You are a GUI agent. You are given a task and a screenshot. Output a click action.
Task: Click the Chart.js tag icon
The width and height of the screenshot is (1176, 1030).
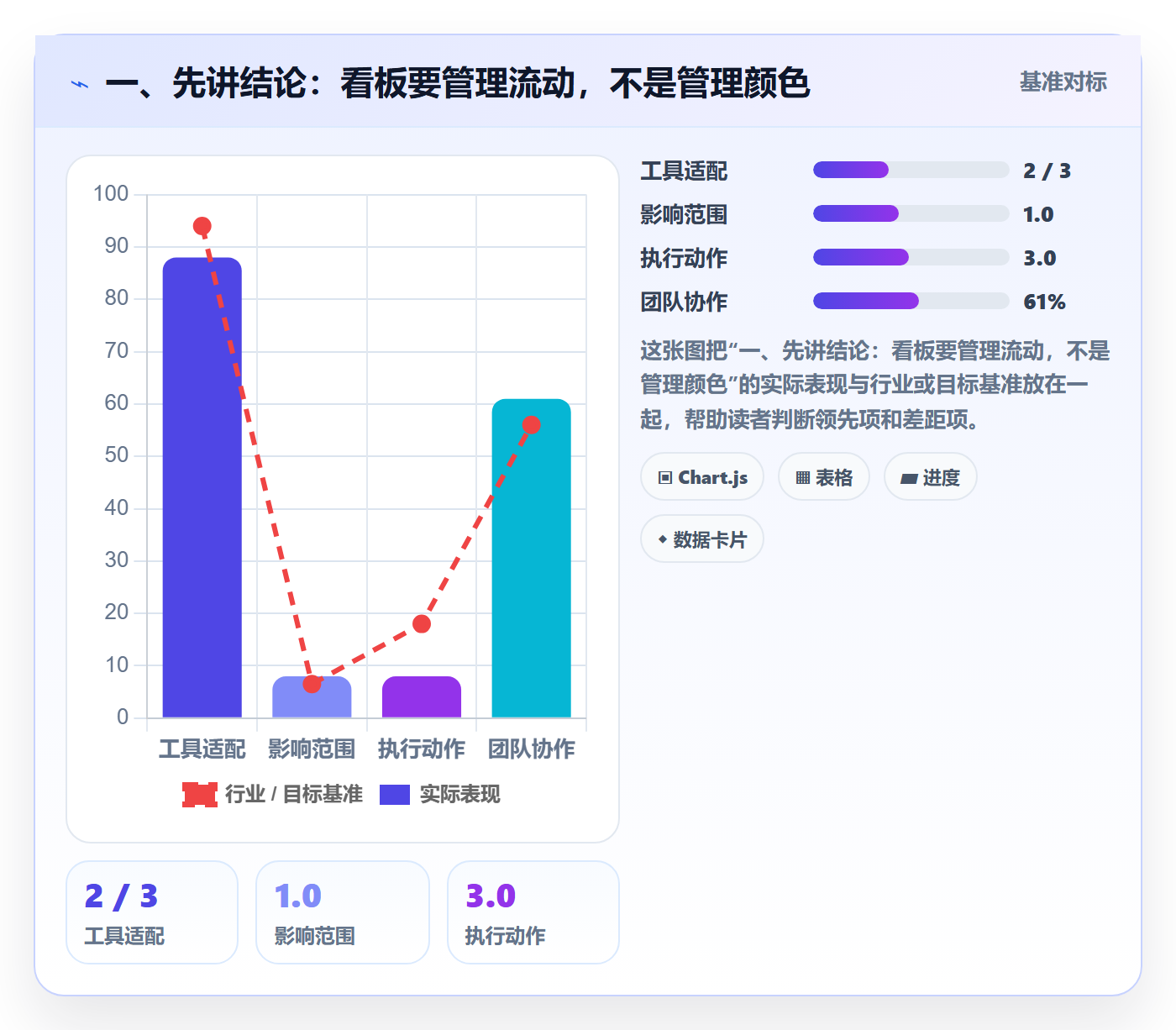pos(665,478)
